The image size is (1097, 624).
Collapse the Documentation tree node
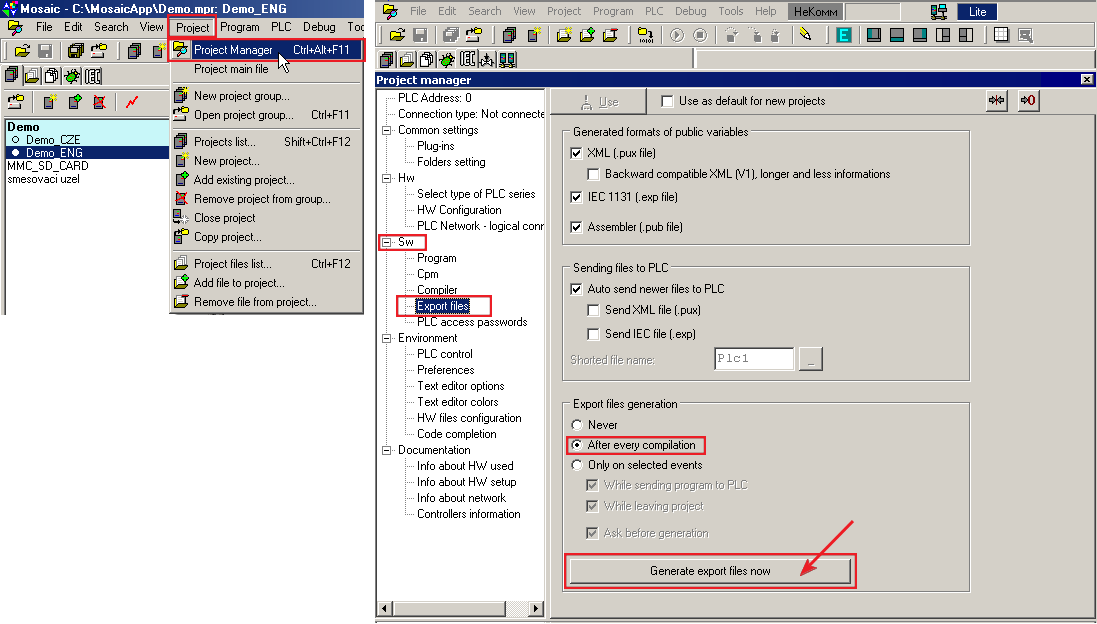click(x=387, y=450)
